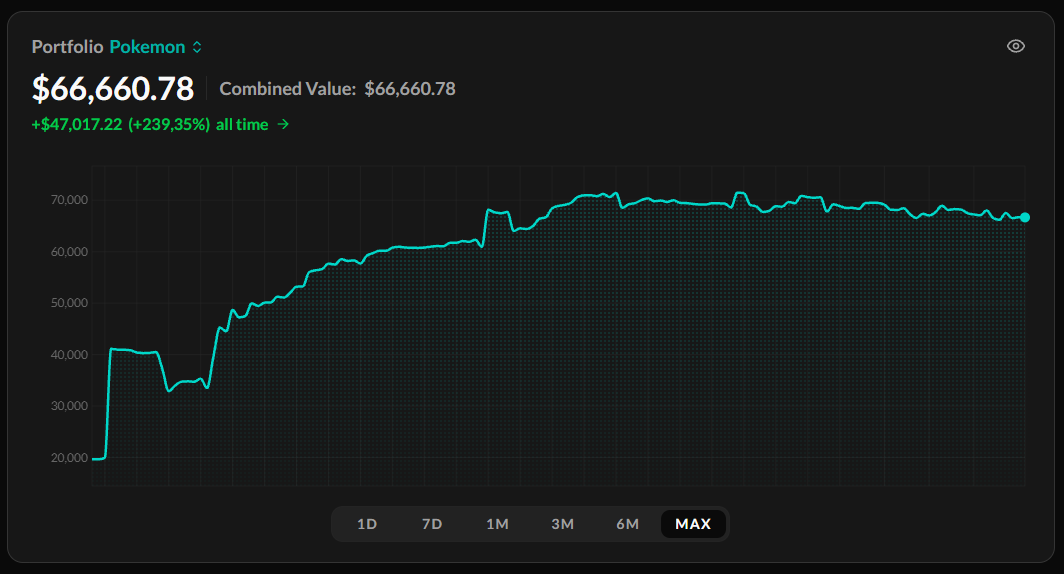Select the 7D time range
This screenshot has width=1064, height=574.
point(432,524)
